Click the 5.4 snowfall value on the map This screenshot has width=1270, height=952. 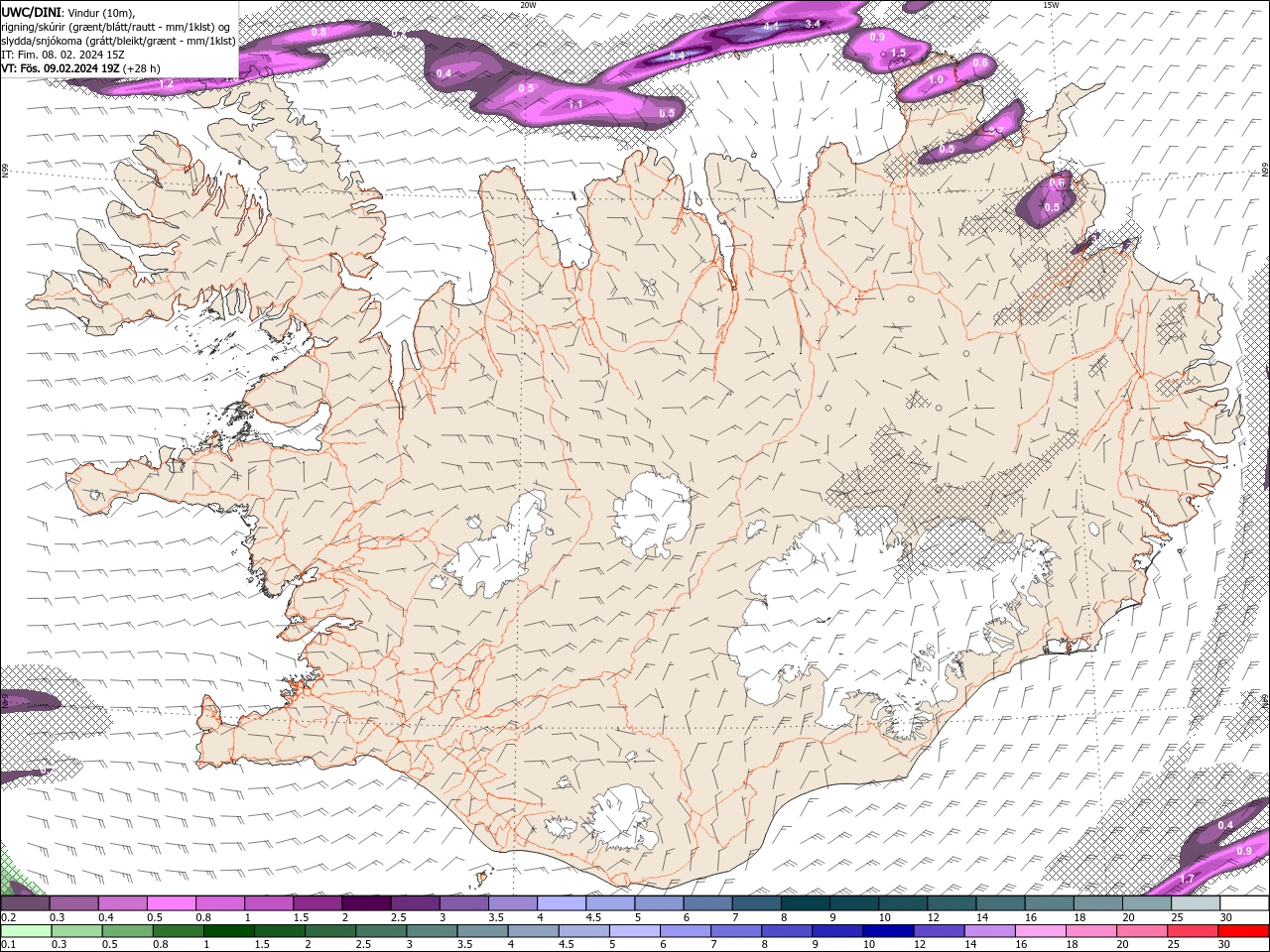(x=677, y=56)
